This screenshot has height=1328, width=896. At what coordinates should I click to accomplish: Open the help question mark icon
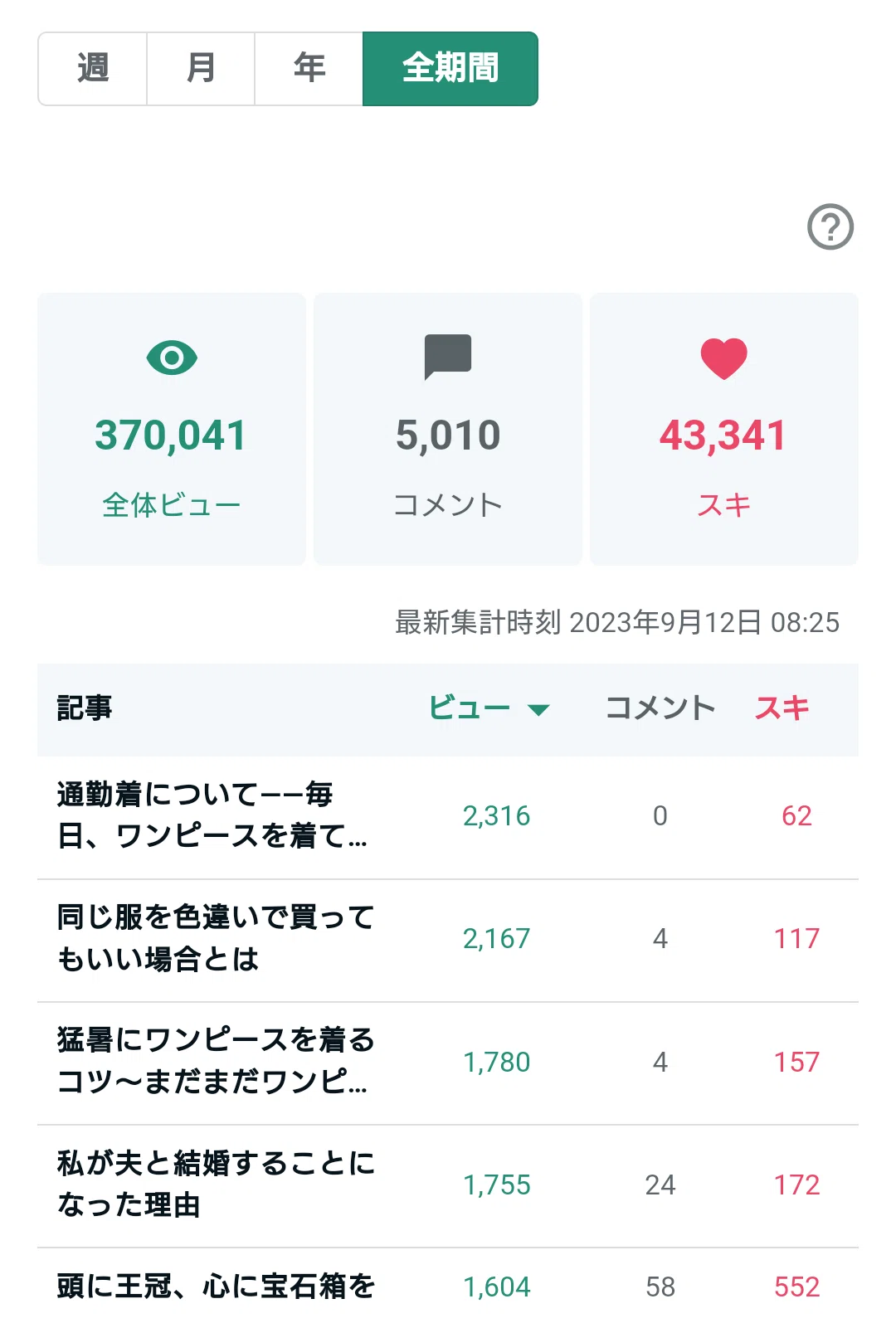point(830,226)
